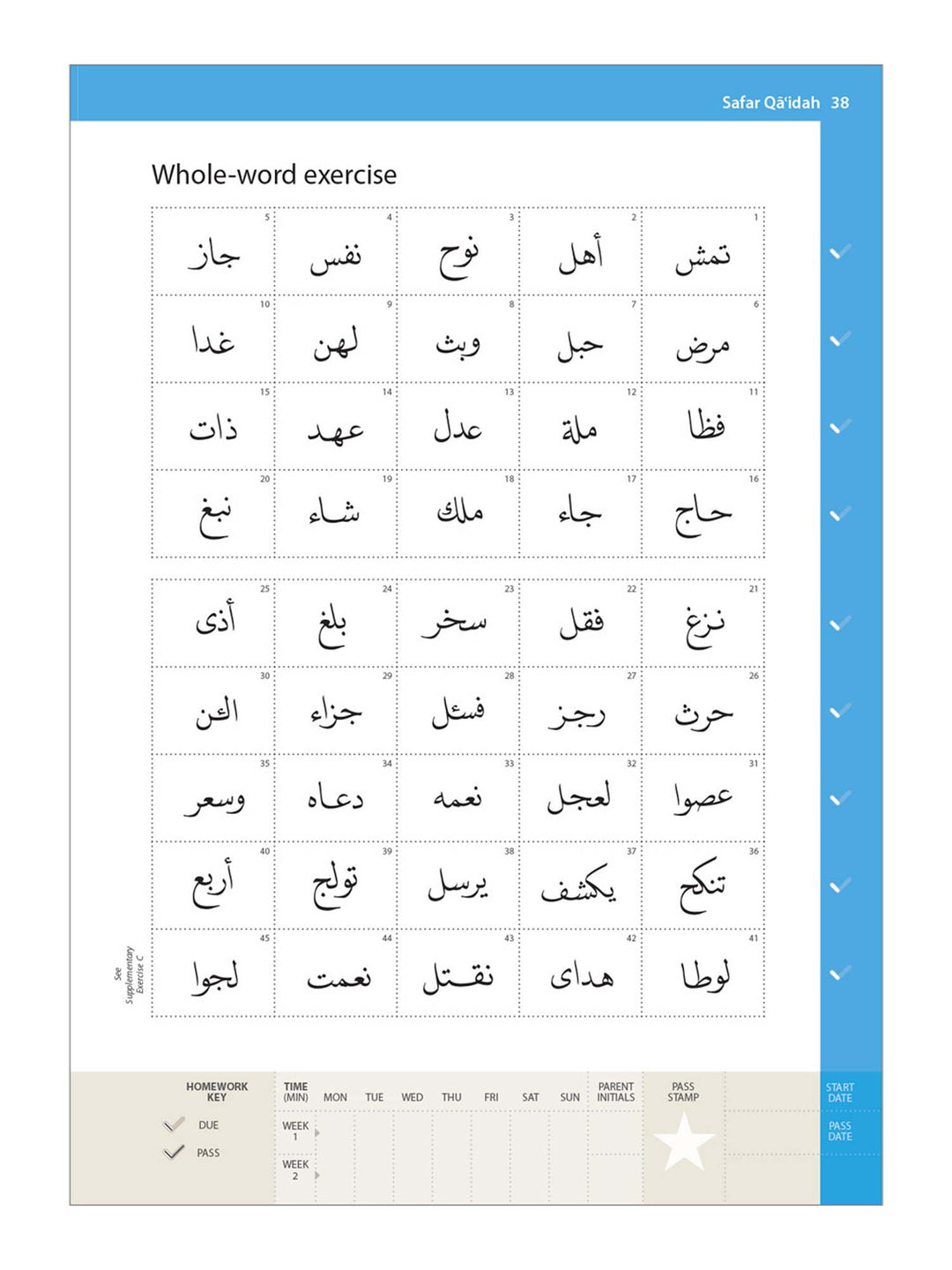Tick the checkmark beside words 16–20 row

click(x=840, y=513)
